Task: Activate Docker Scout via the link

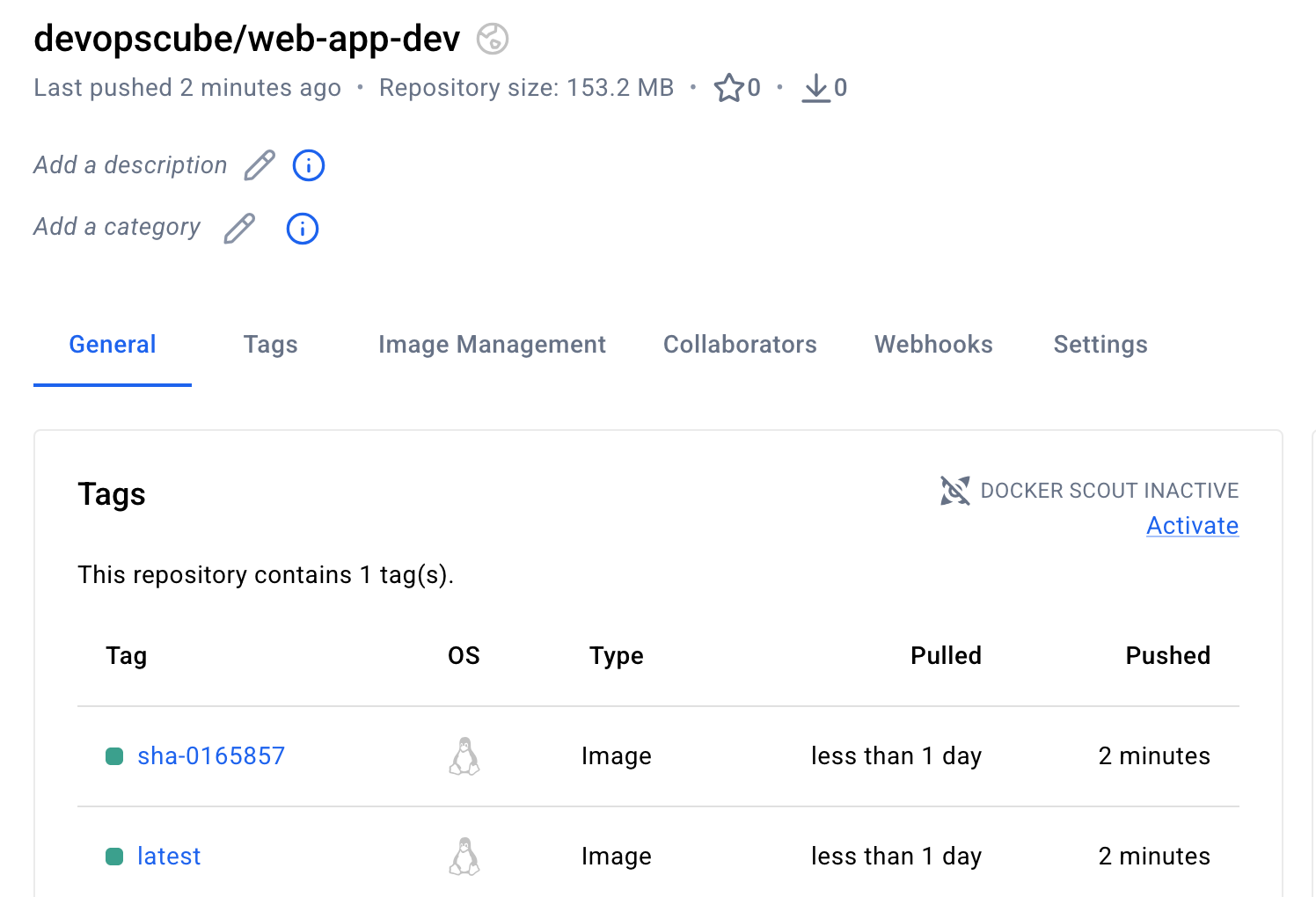Action: [x=1192, y=525]
